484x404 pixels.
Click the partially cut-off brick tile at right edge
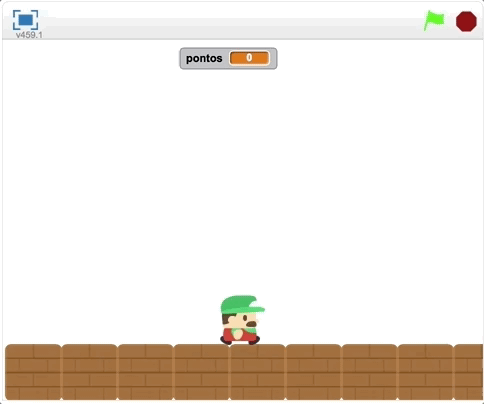pos(468,372)
